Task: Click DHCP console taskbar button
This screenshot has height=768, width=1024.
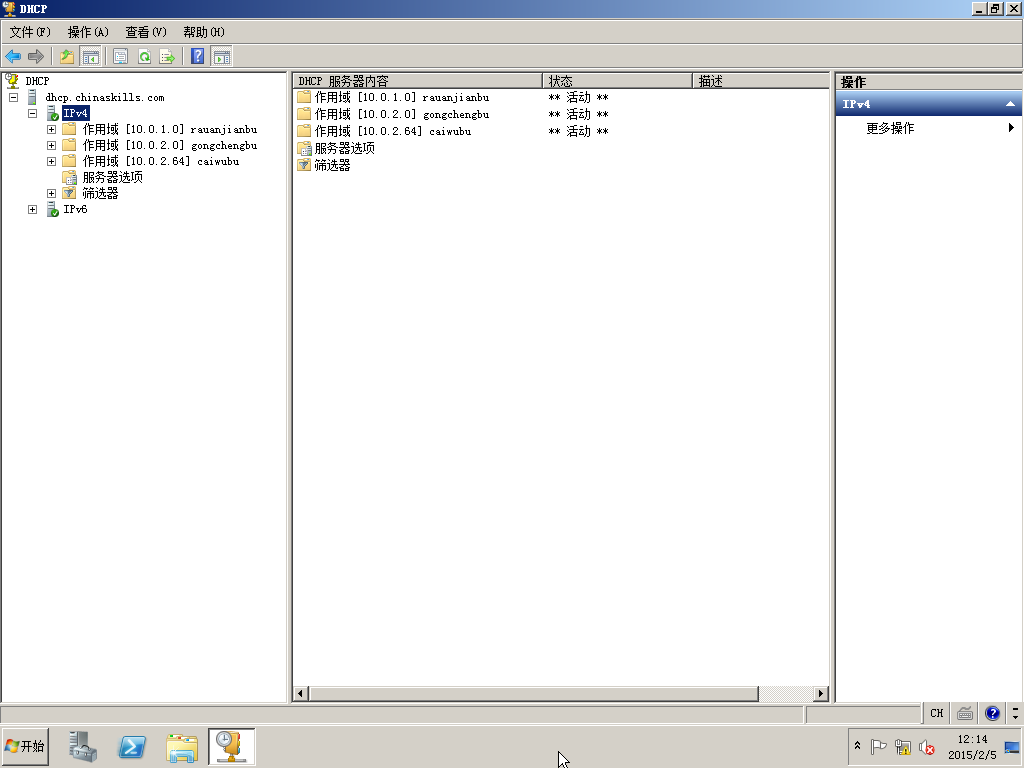Action: point(232,746)
